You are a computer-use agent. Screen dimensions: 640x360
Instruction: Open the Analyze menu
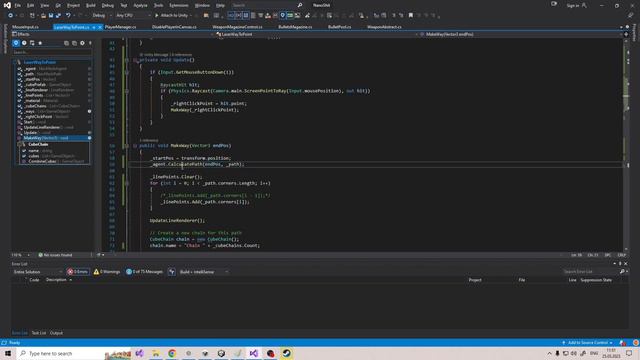[140, 5]
